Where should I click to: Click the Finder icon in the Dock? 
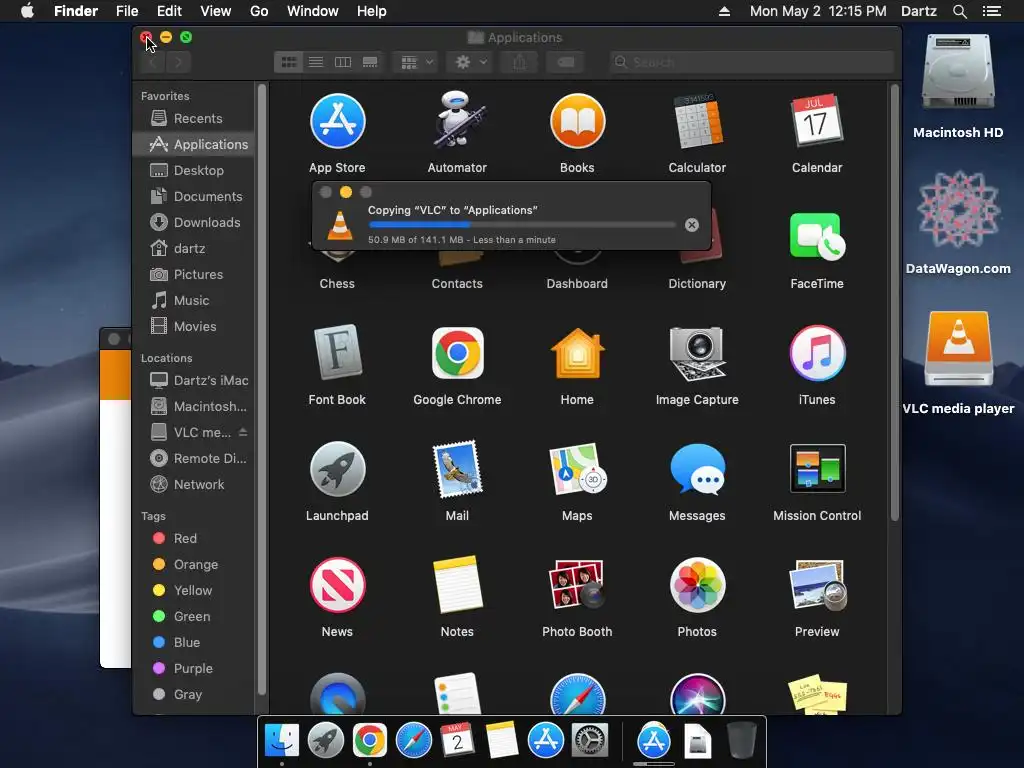[282, 741]
